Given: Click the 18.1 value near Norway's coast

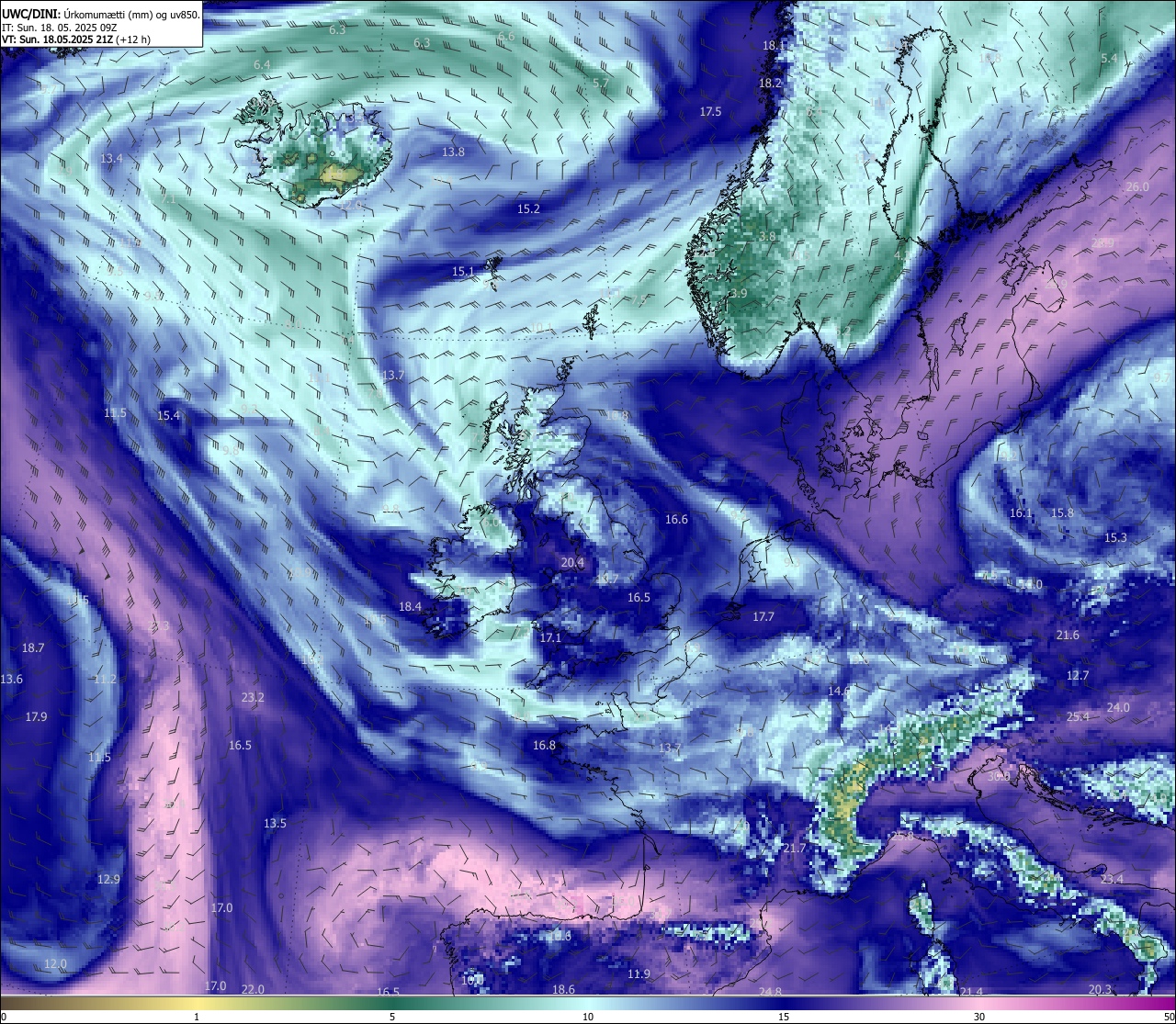Looking at the screenshot, I should (x=774, y=46).
